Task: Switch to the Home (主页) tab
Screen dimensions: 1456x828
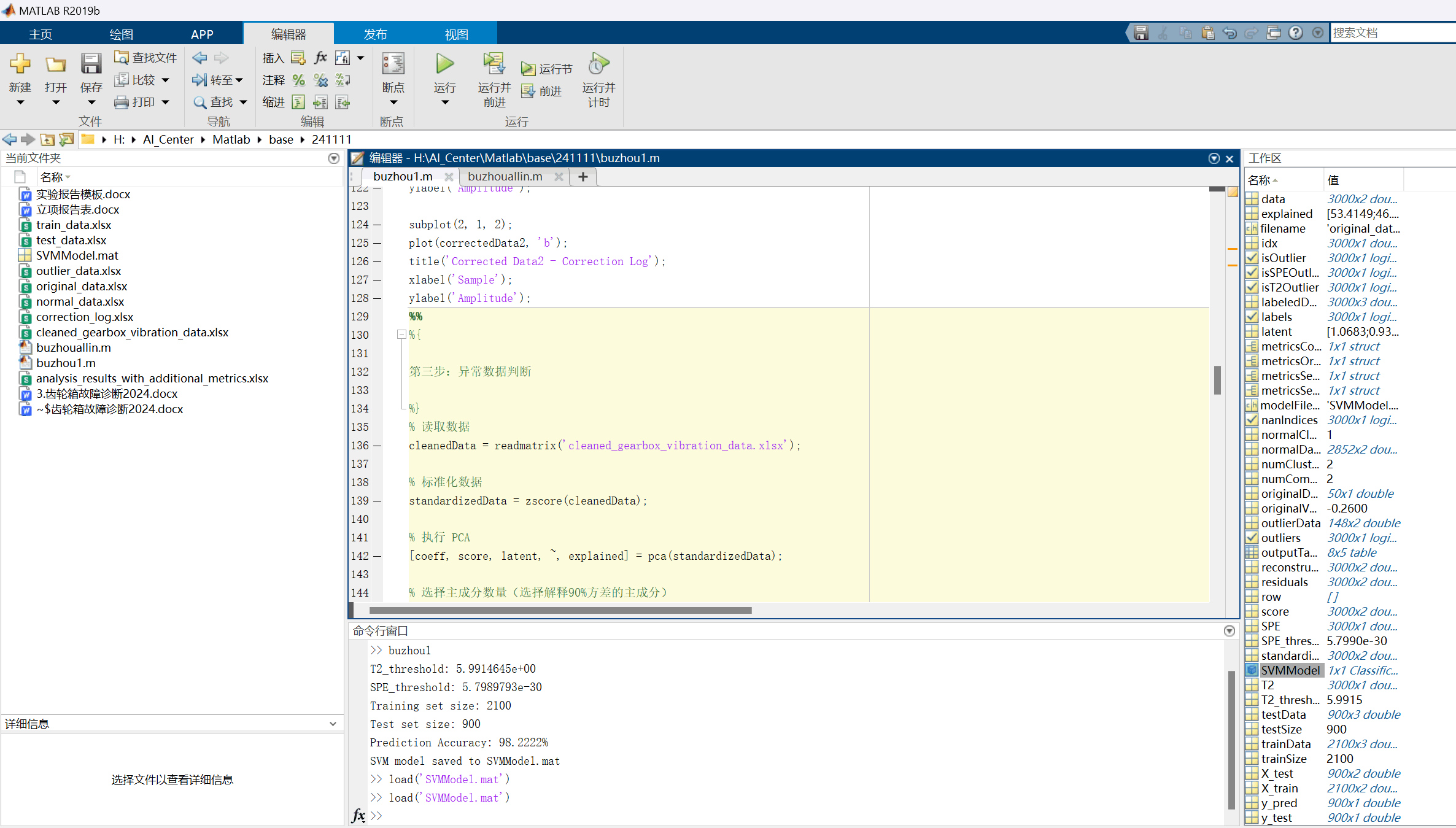Action: 41,34
